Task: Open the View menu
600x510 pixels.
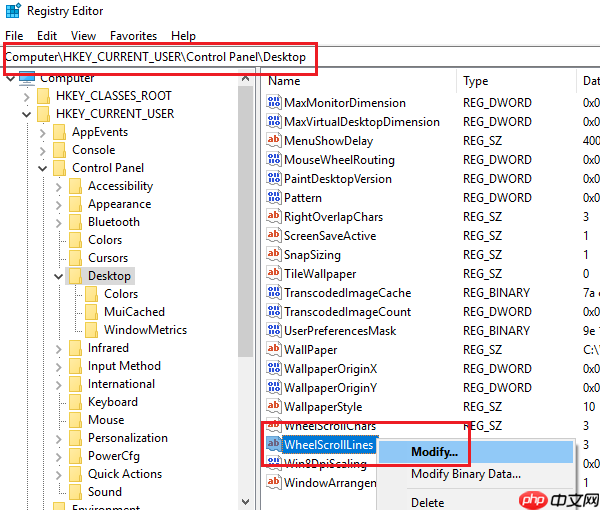Action: [x=83, y=36]
